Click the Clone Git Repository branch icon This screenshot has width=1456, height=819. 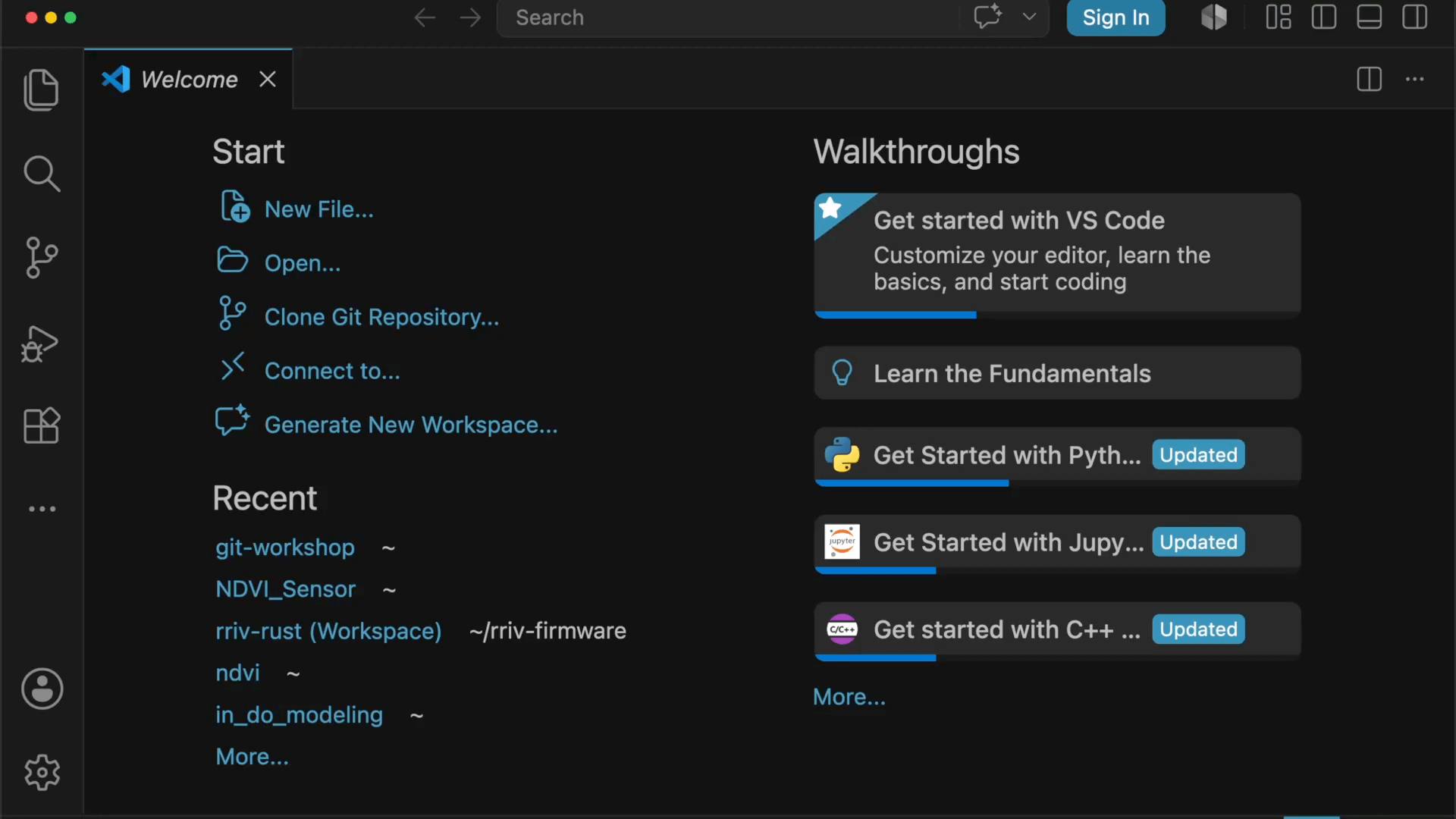pyautogui.click(x=232, y=312)
